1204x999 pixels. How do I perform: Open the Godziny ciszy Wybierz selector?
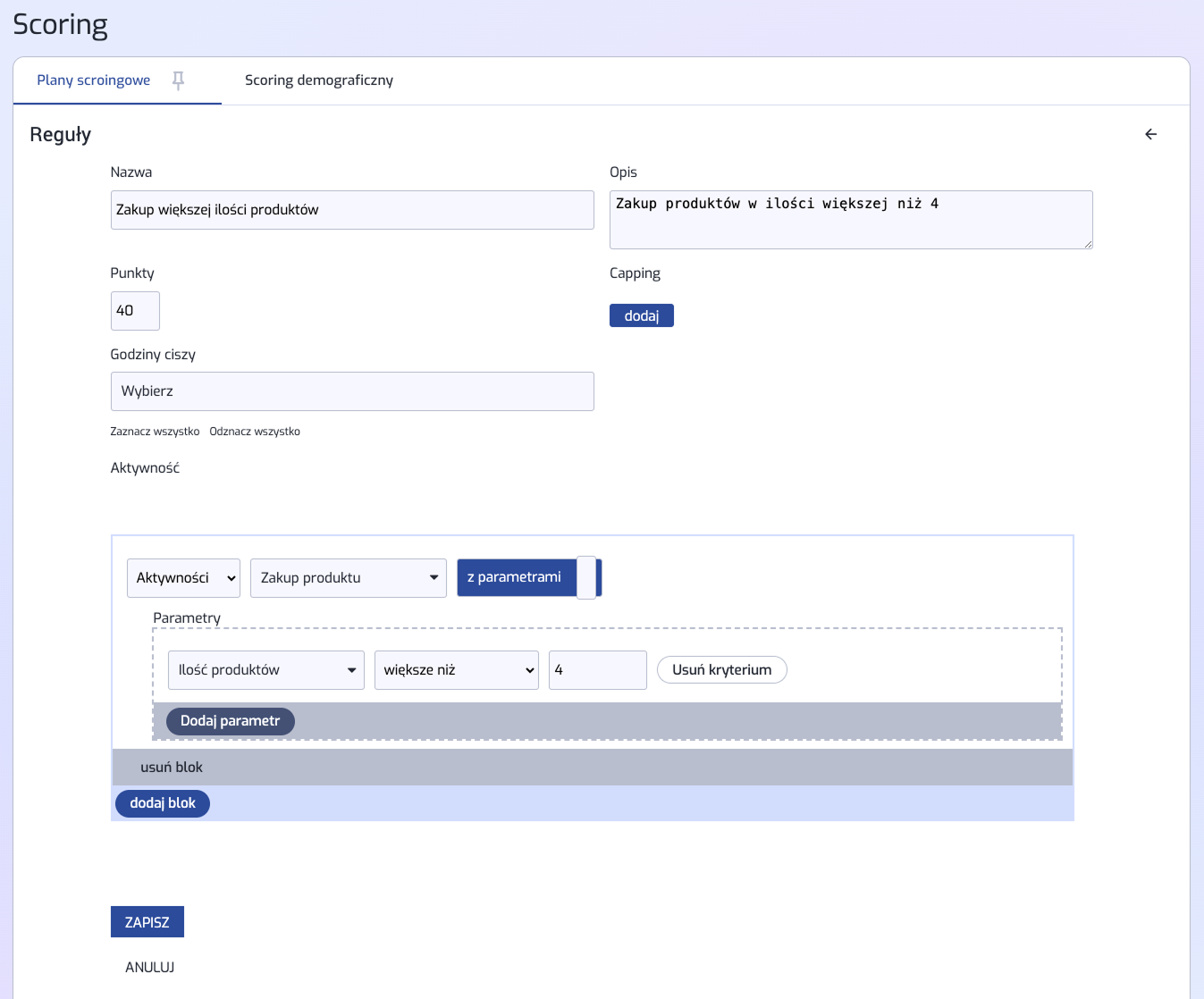tap(352, 391)
